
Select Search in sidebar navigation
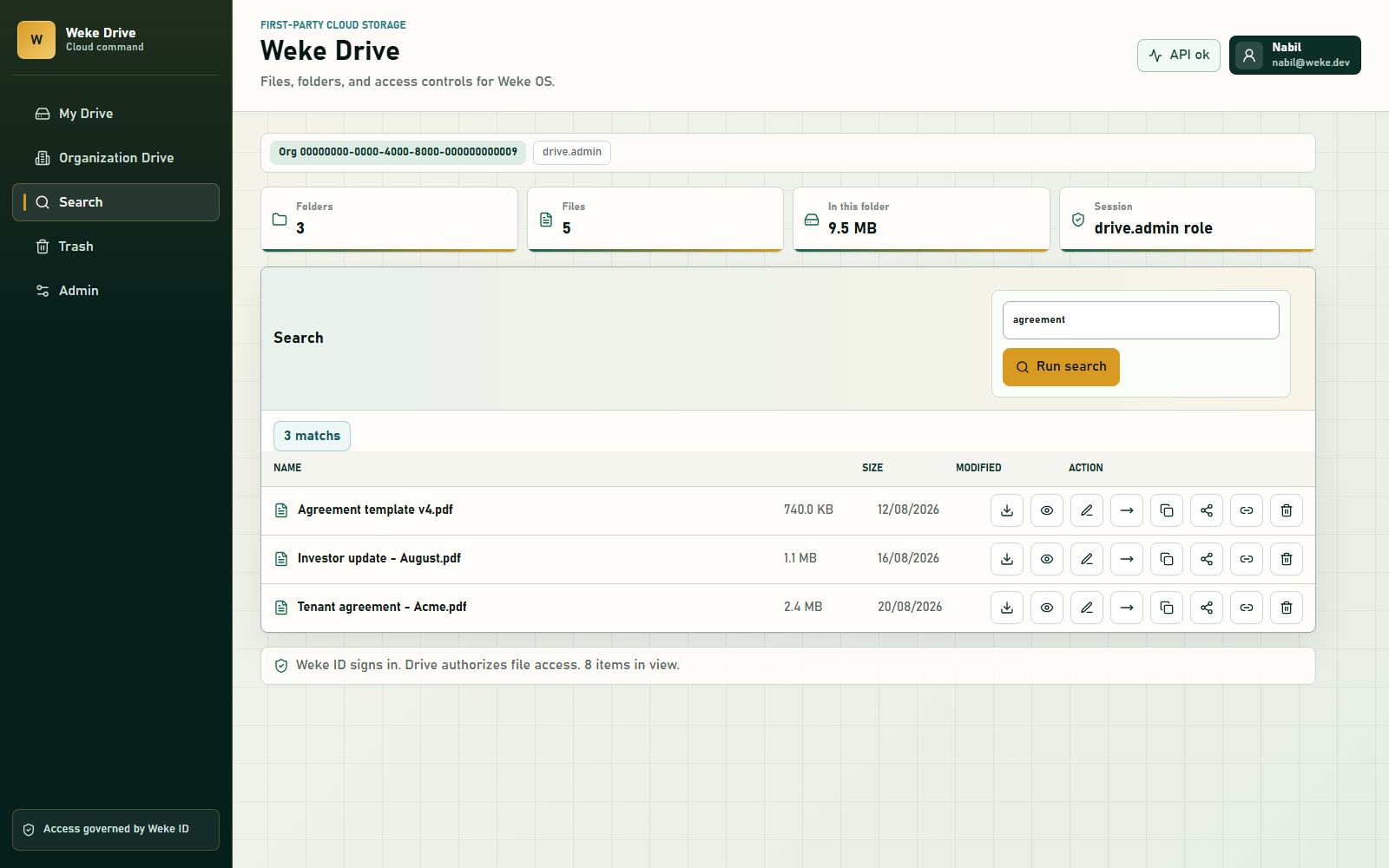point(115,202)
